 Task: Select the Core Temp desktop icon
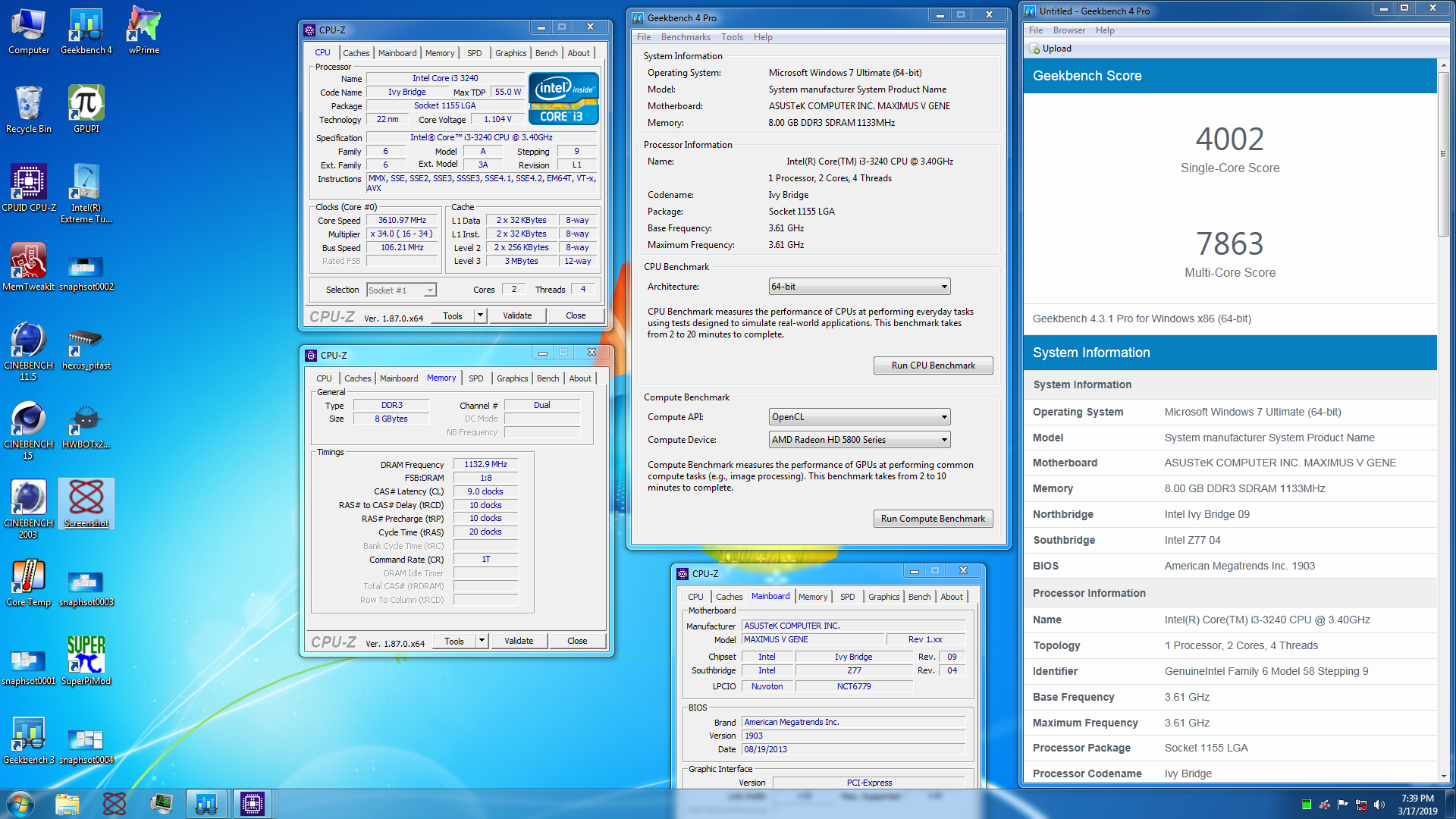[x=29, y=584]
